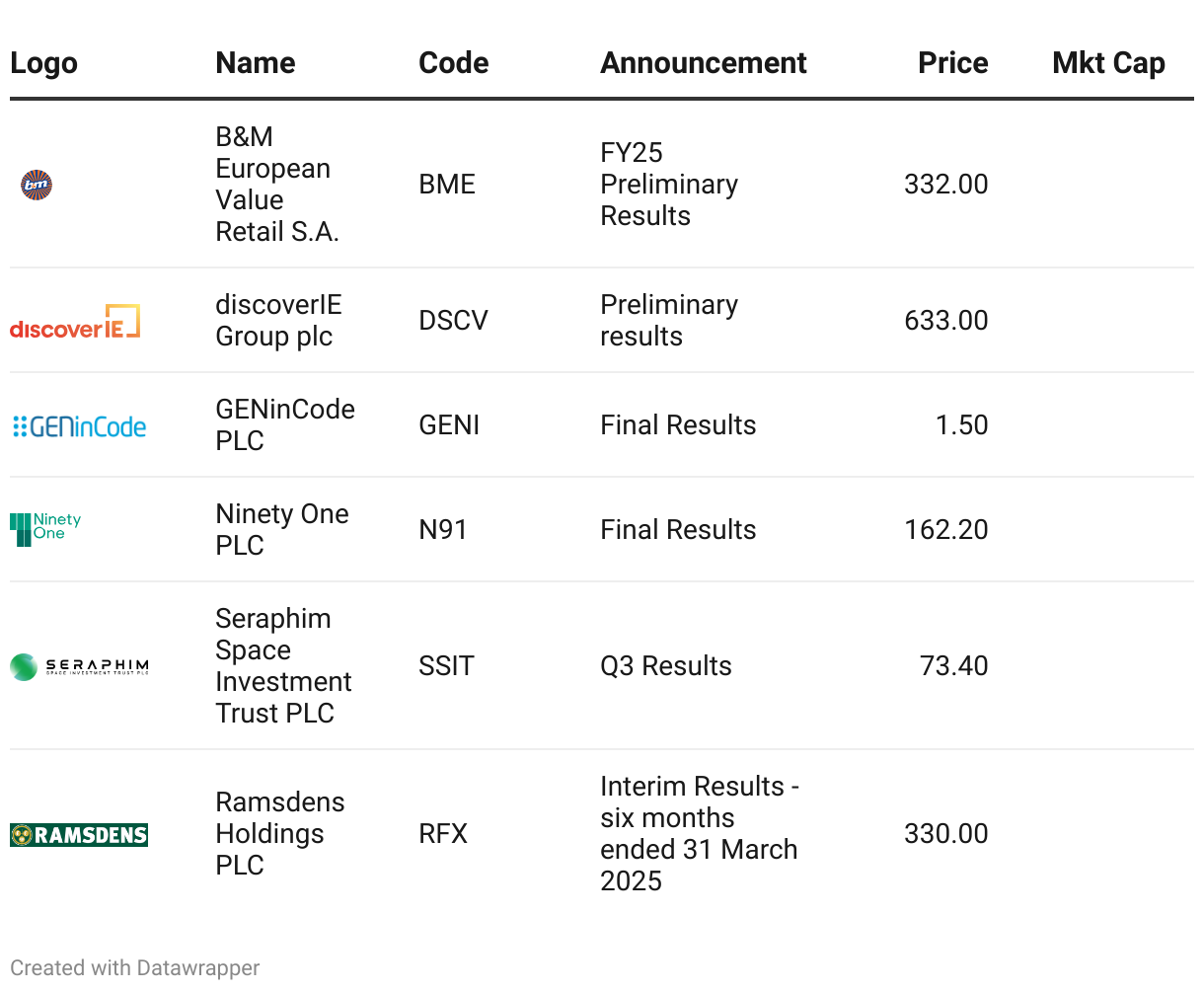Click the Logo column header

coord(43,63)
